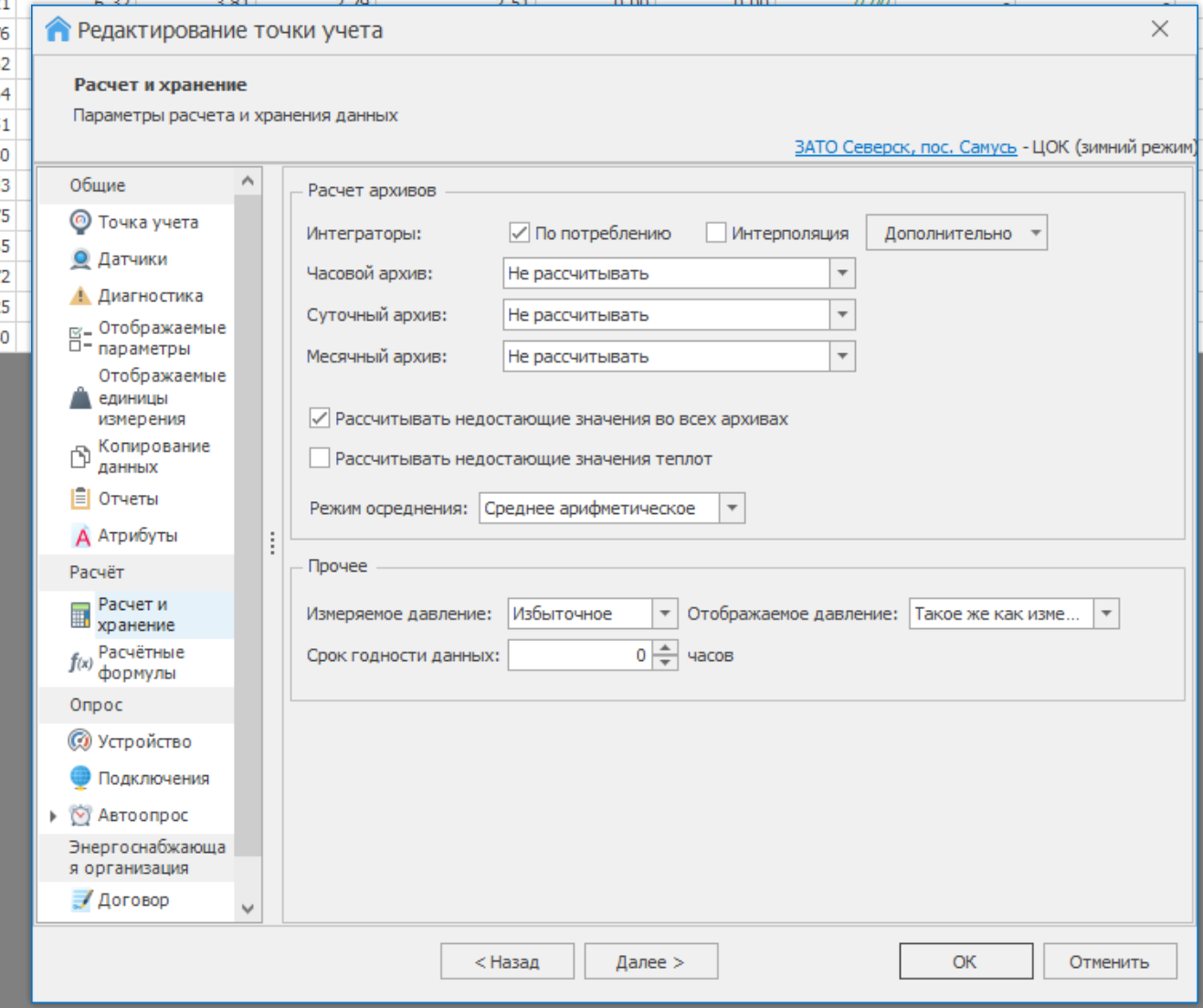Image resolution: width=1203 pixels, height=1008 pixels.
Task: Select the Атрибуты letter A icon
Action: click(82, 536)
